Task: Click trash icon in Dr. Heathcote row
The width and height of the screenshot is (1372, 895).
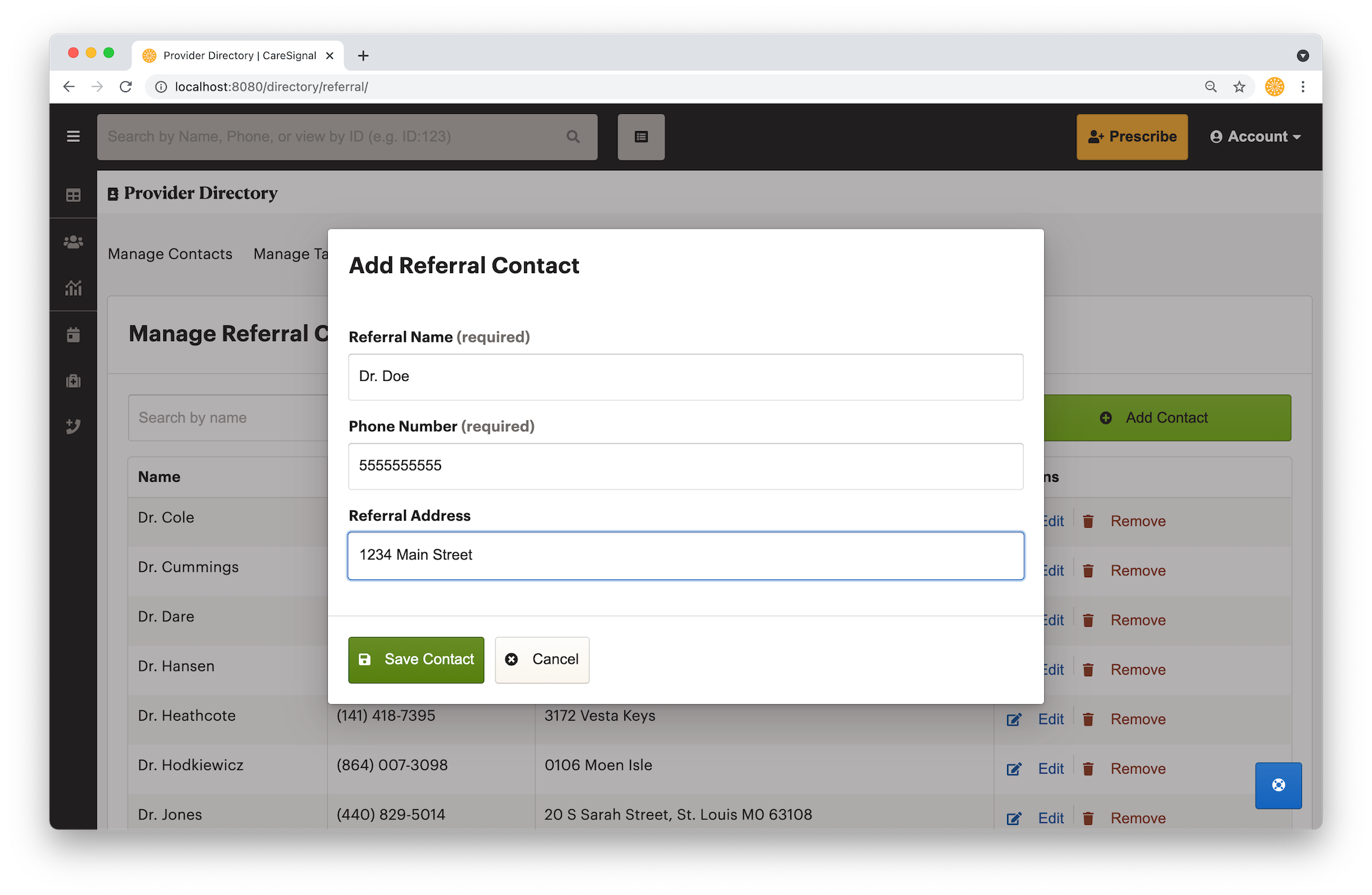Action: [x=1088, y=719]
